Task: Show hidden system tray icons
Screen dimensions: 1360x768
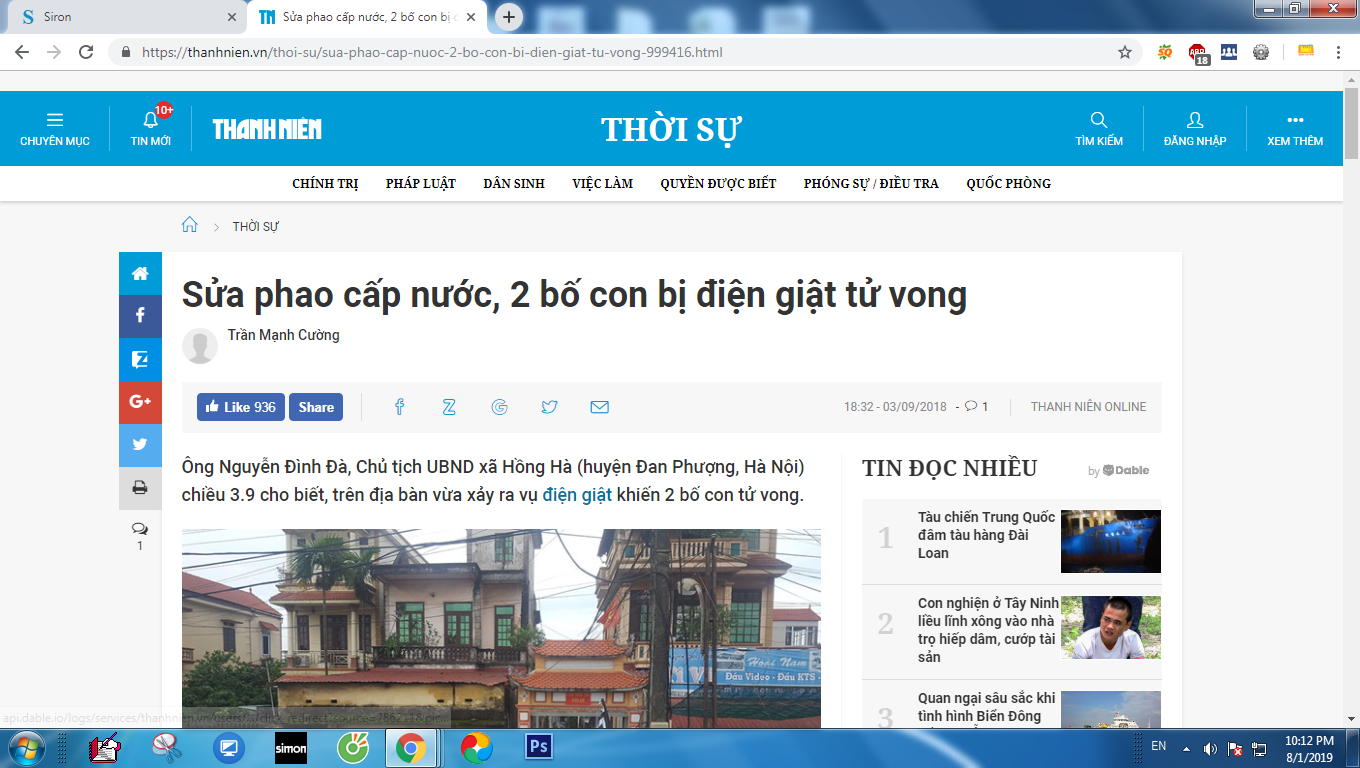Action: tap(1186, 748)
